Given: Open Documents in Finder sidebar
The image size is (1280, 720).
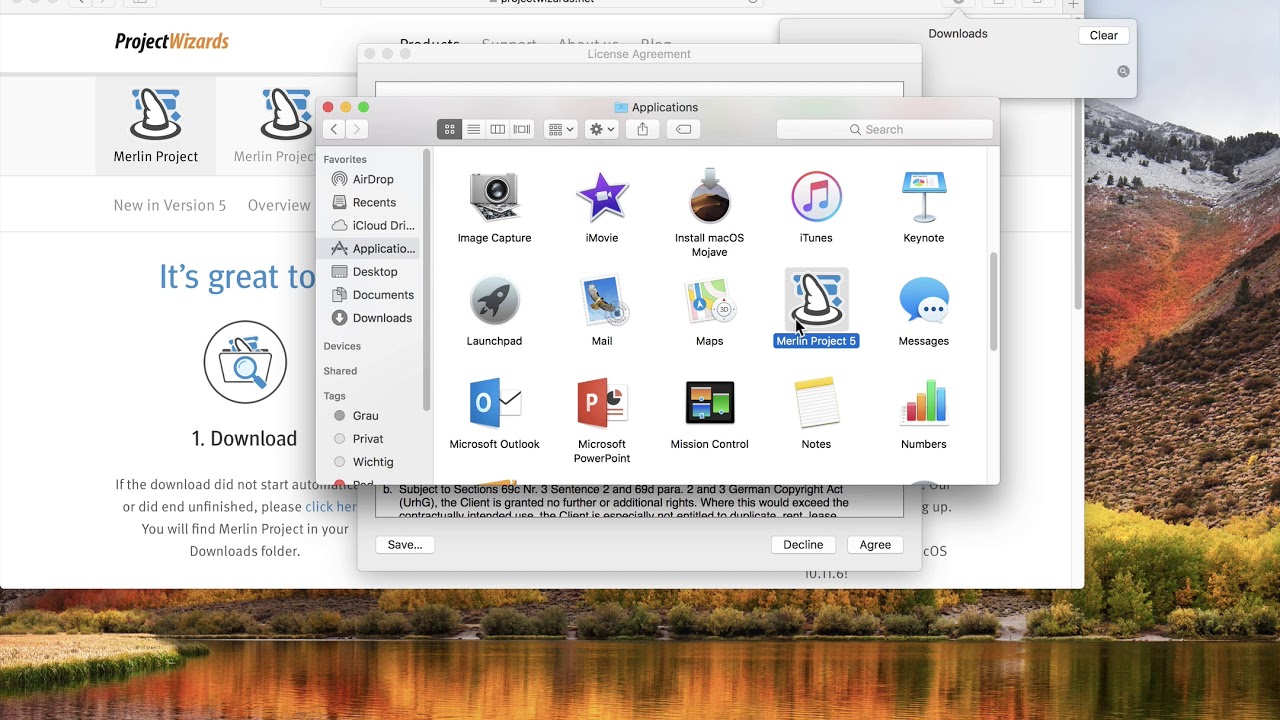Looking at the screenshot, I should pyautogui.click(x=372, y=294).
